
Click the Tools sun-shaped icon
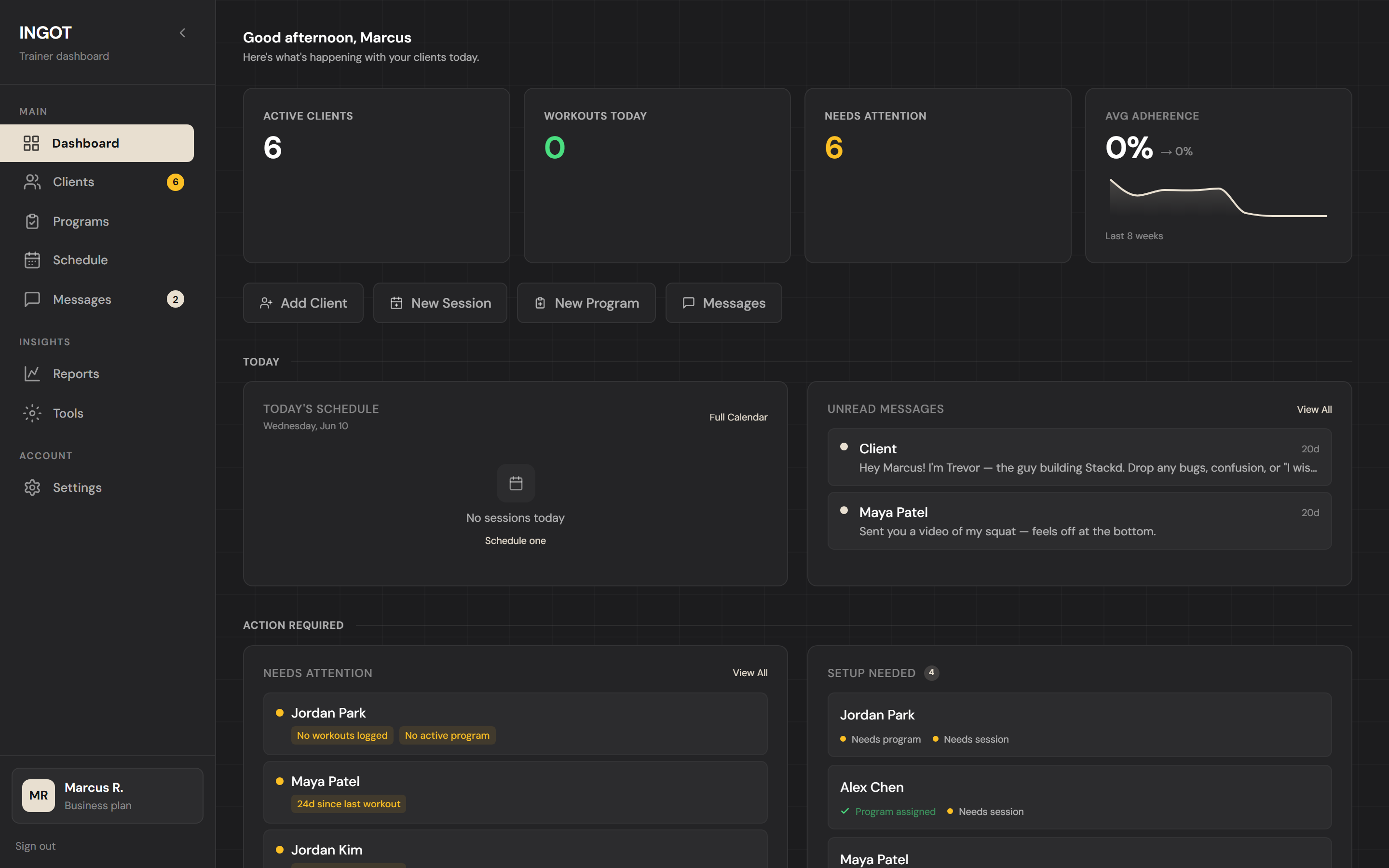[32, 413]
